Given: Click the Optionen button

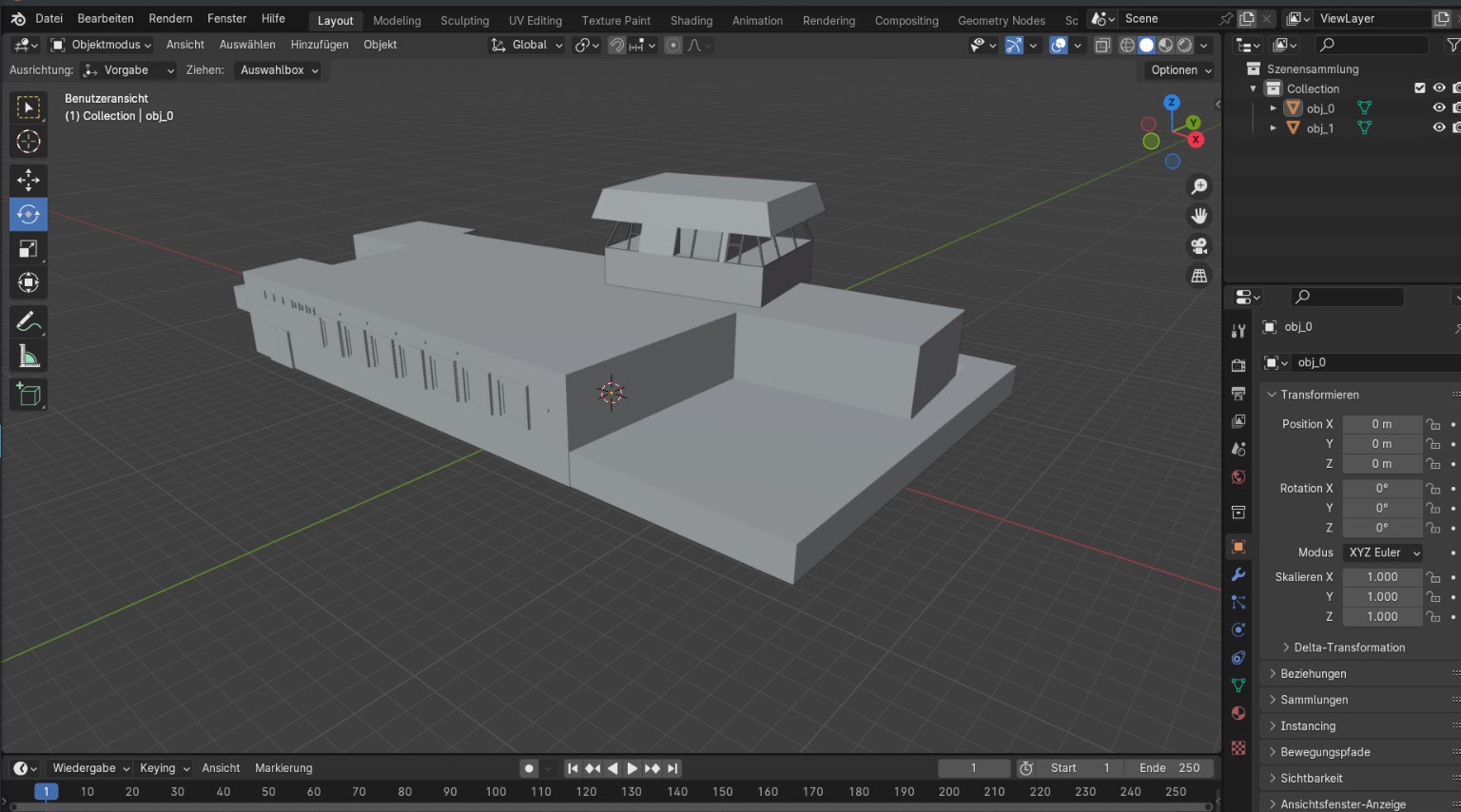Looking at the screenshot, I should (x=1180, y=70).
